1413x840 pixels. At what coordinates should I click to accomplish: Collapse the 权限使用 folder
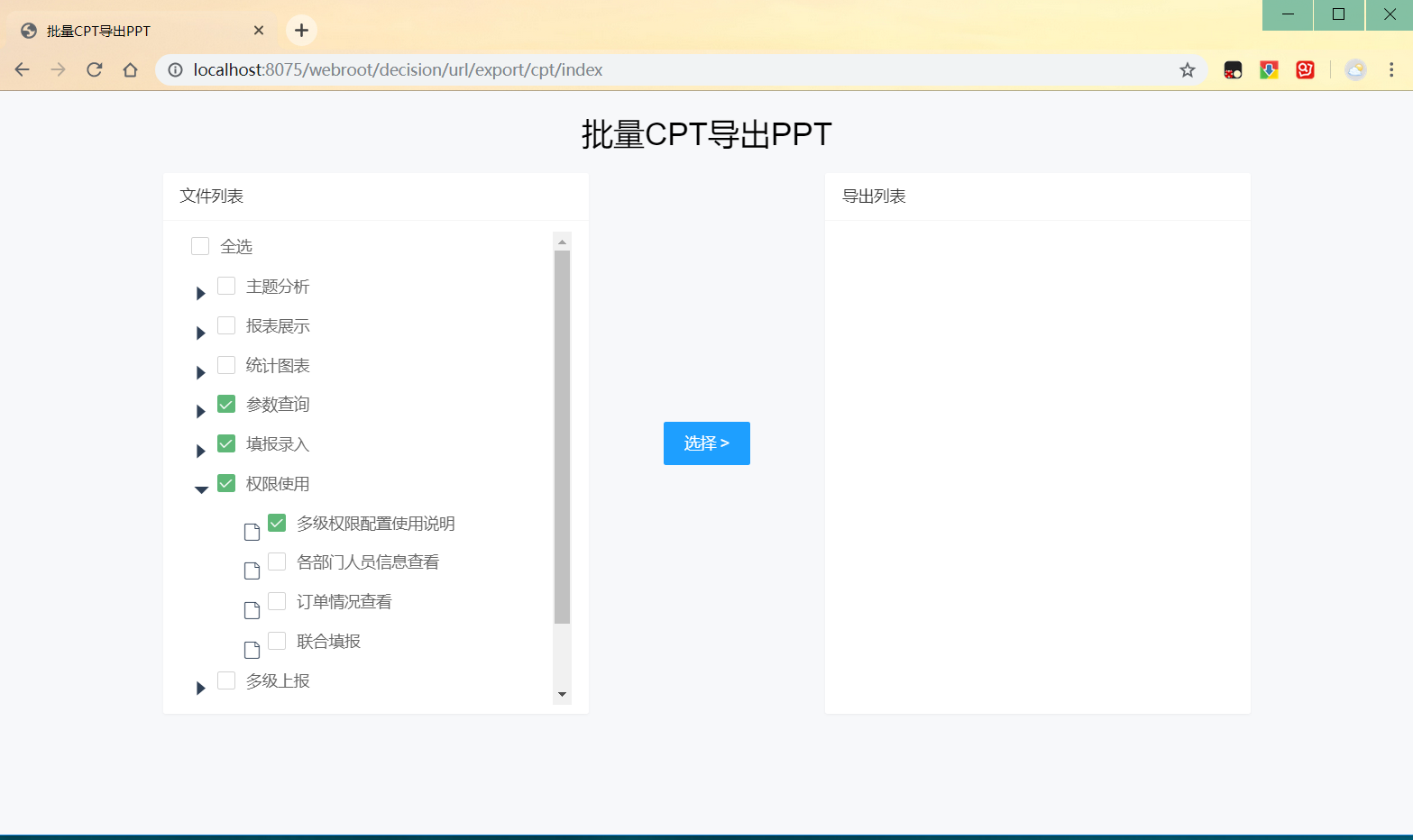pyautogui.click(x=201, y=489)
